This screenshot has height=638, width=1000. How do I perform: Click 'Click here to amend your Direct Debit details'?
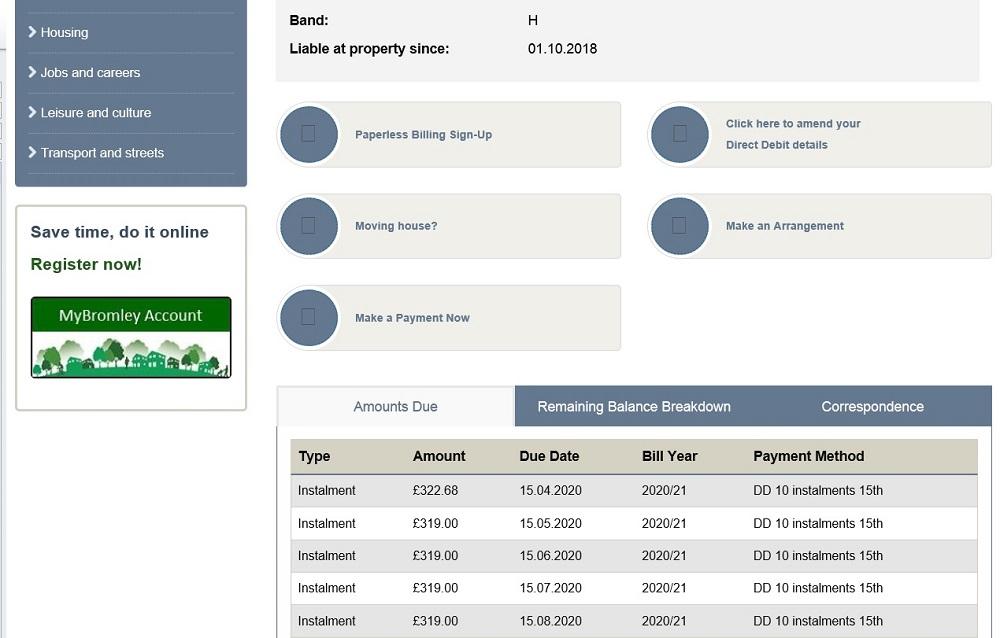792,134
